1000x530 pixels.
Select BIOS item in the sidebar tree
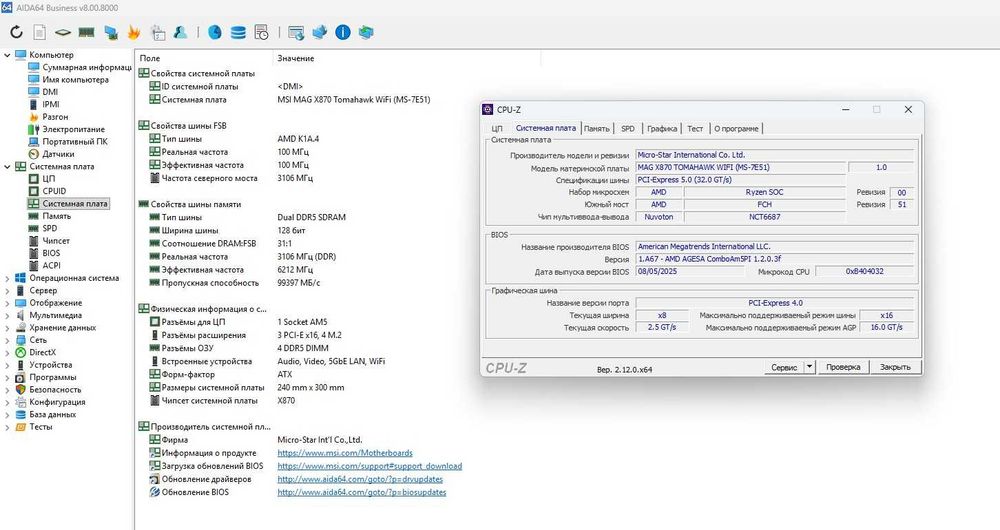[x=51, y=253]
